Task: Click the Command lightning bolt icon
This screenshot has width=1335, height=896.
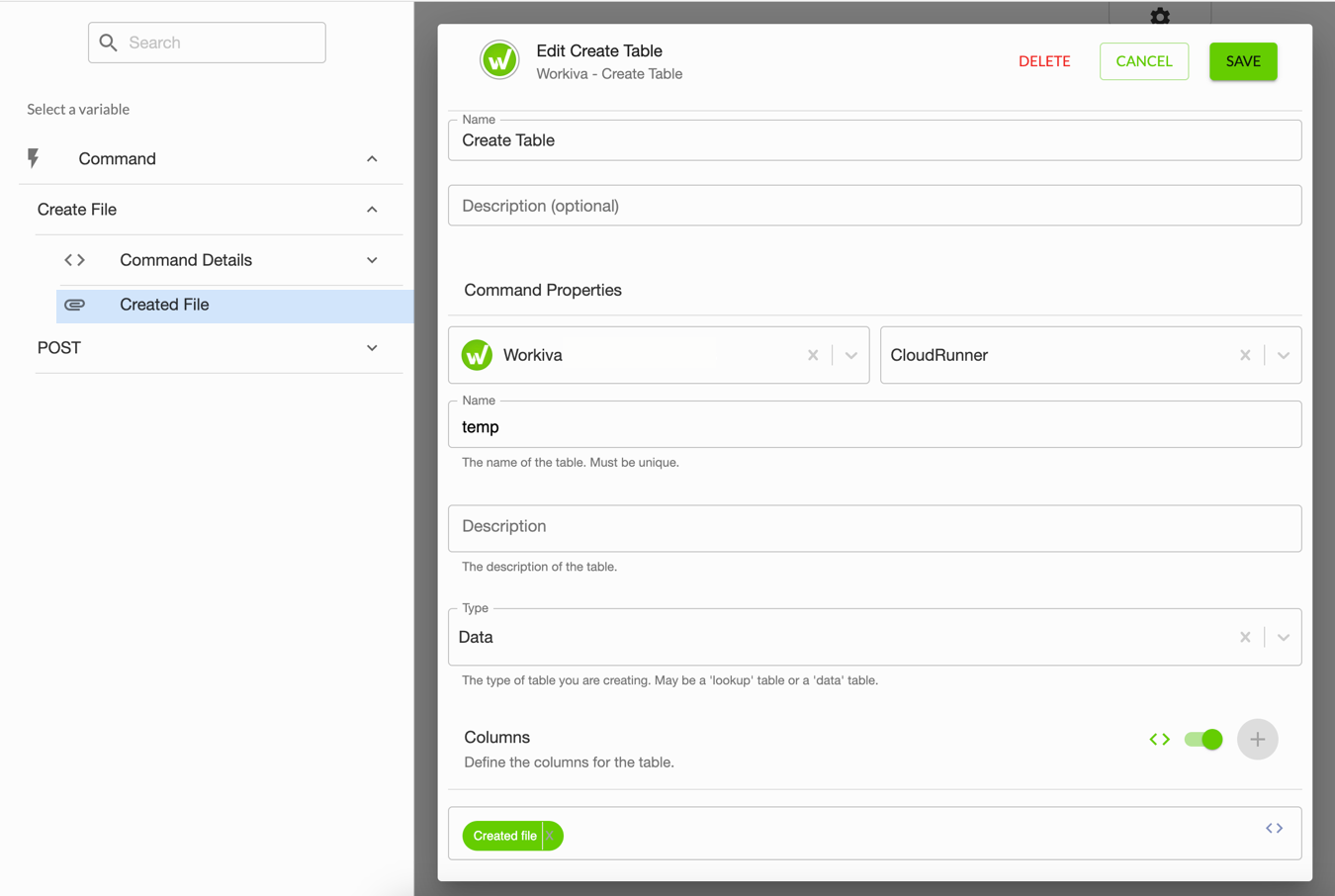Action: point(34,158)
